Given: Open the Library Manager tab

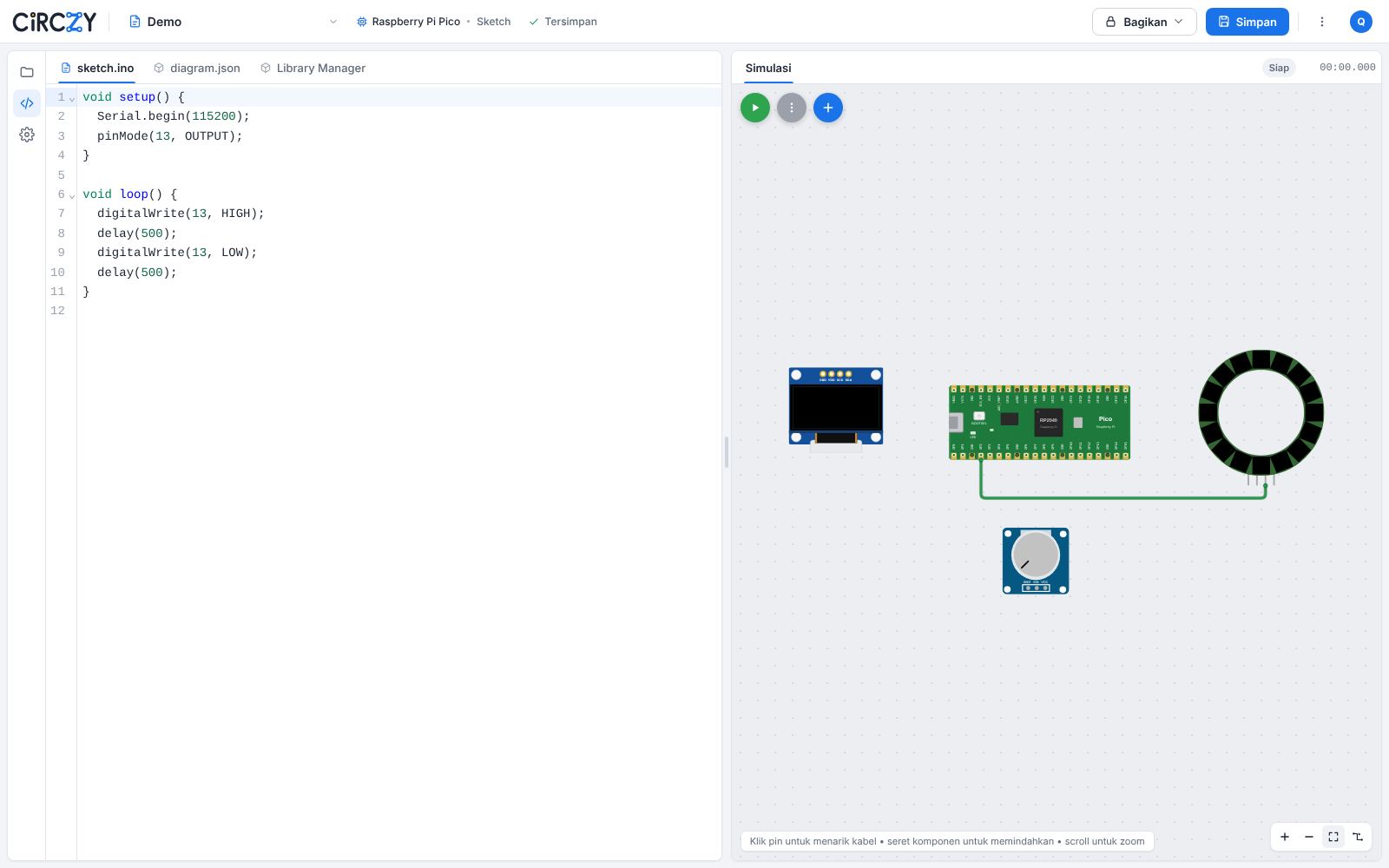Looking at the screenshot, I should pyautogui.click(x=313, y=68).
